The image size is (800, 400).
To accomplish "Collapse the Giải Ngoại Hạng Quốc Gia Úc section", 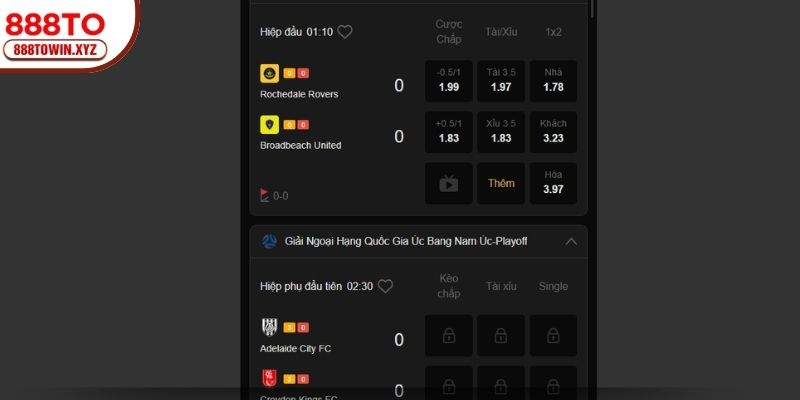I will (x=571, y=241).
